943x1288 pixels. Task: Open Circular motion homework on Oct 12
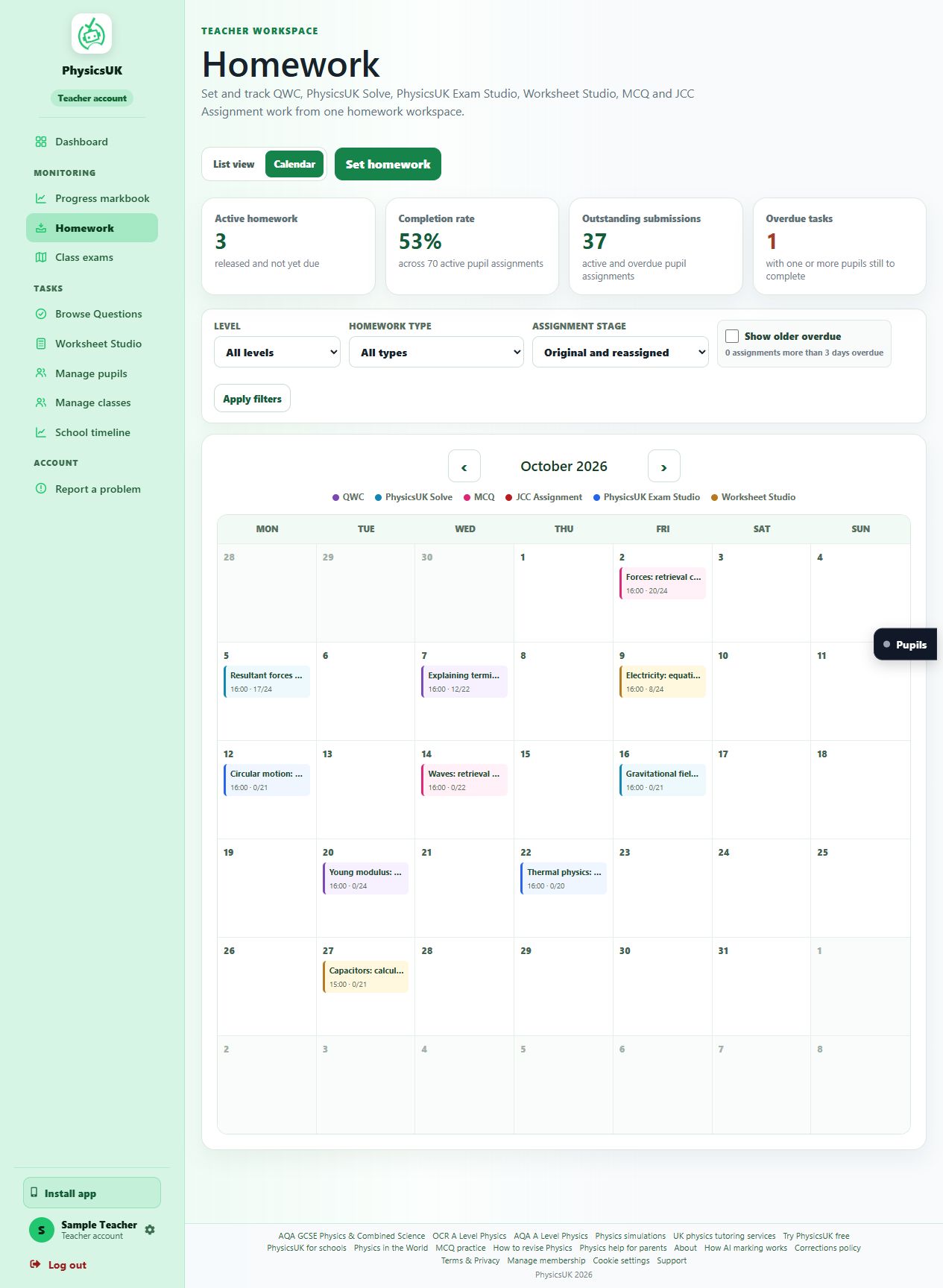click(267, 780)
